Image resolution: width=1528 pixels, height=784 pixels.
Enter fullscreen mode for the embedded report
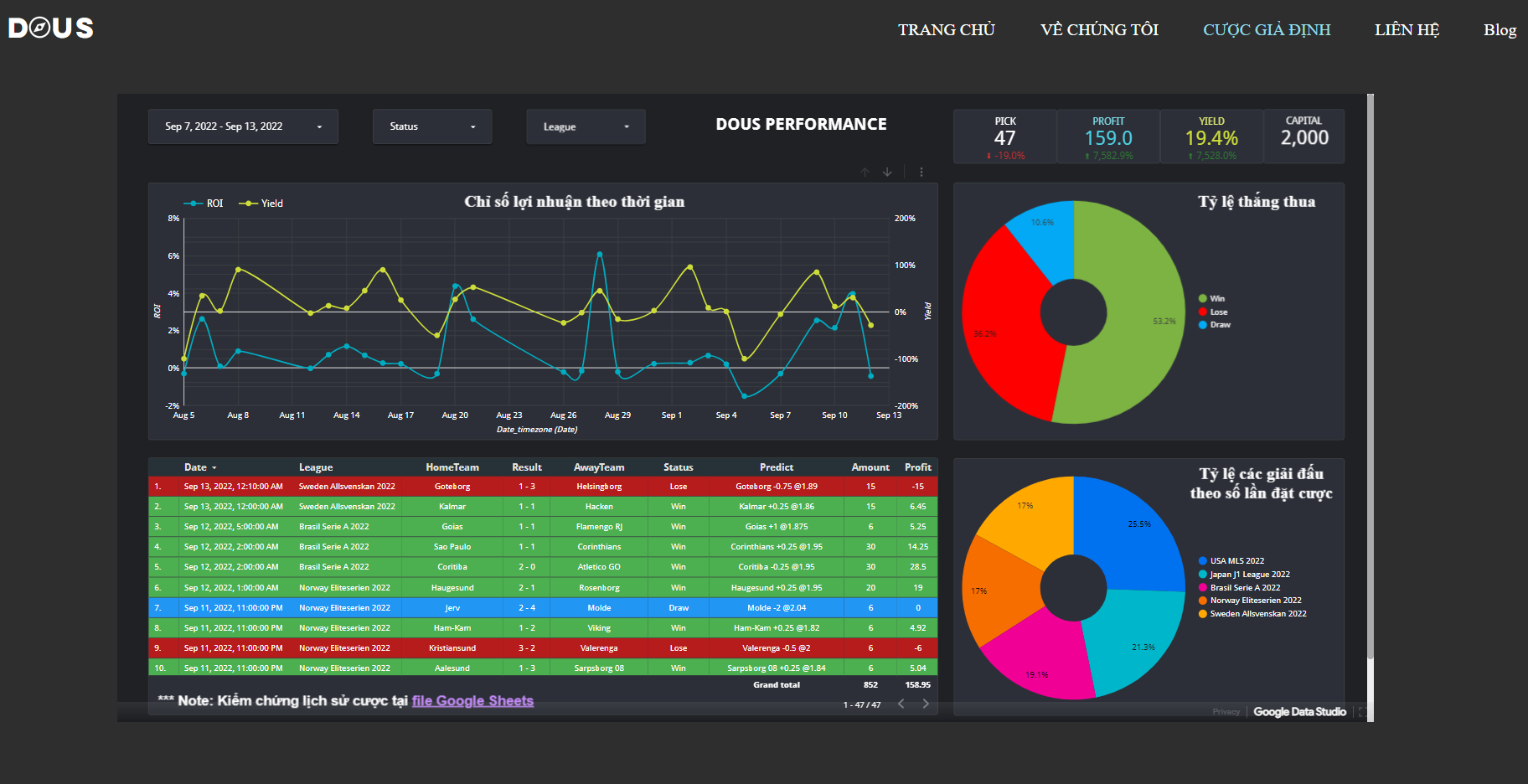[x=1362, y=712]
